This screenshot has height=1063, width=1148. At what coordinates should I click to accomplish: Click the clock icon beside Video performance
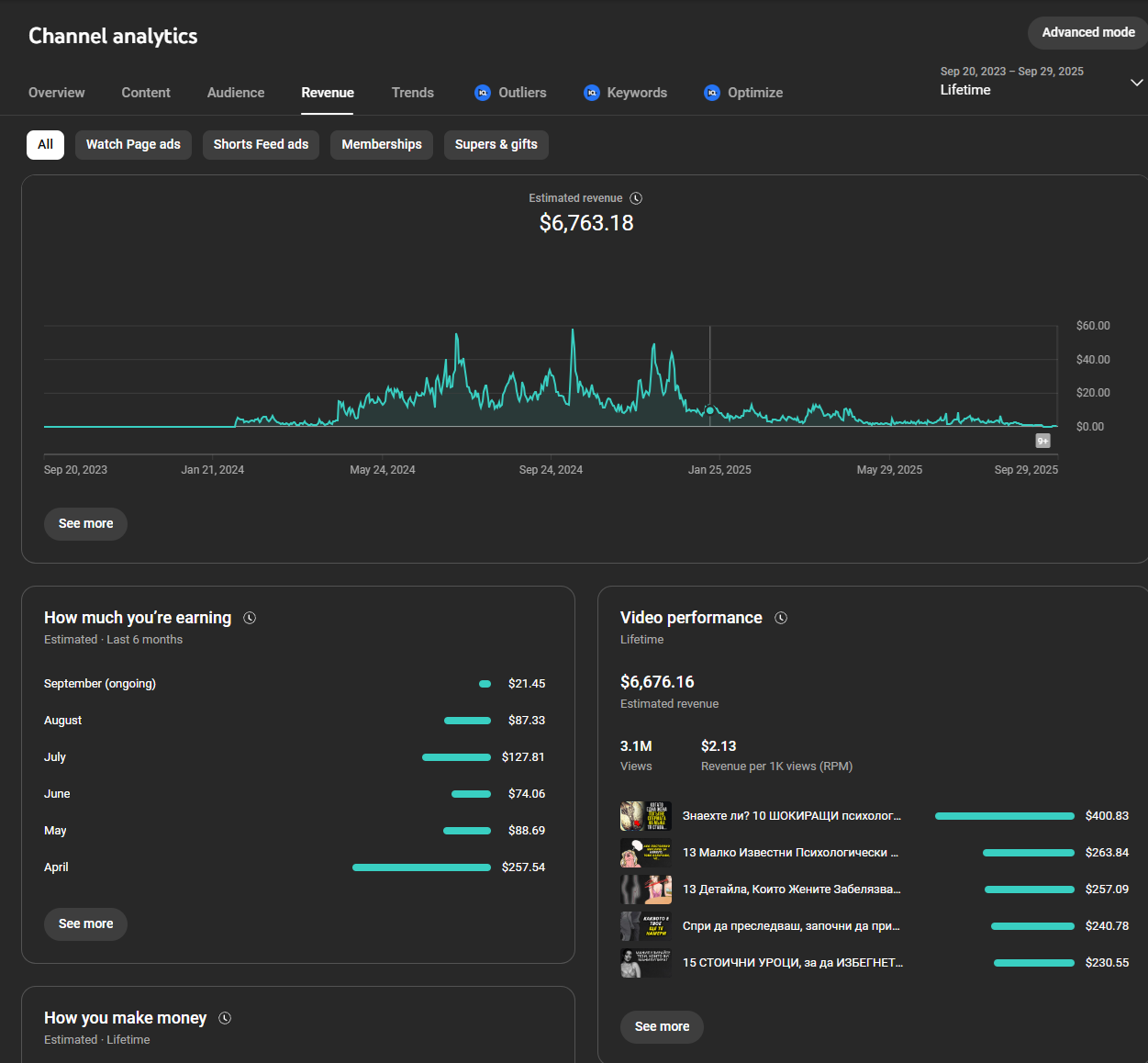[781, 618]
